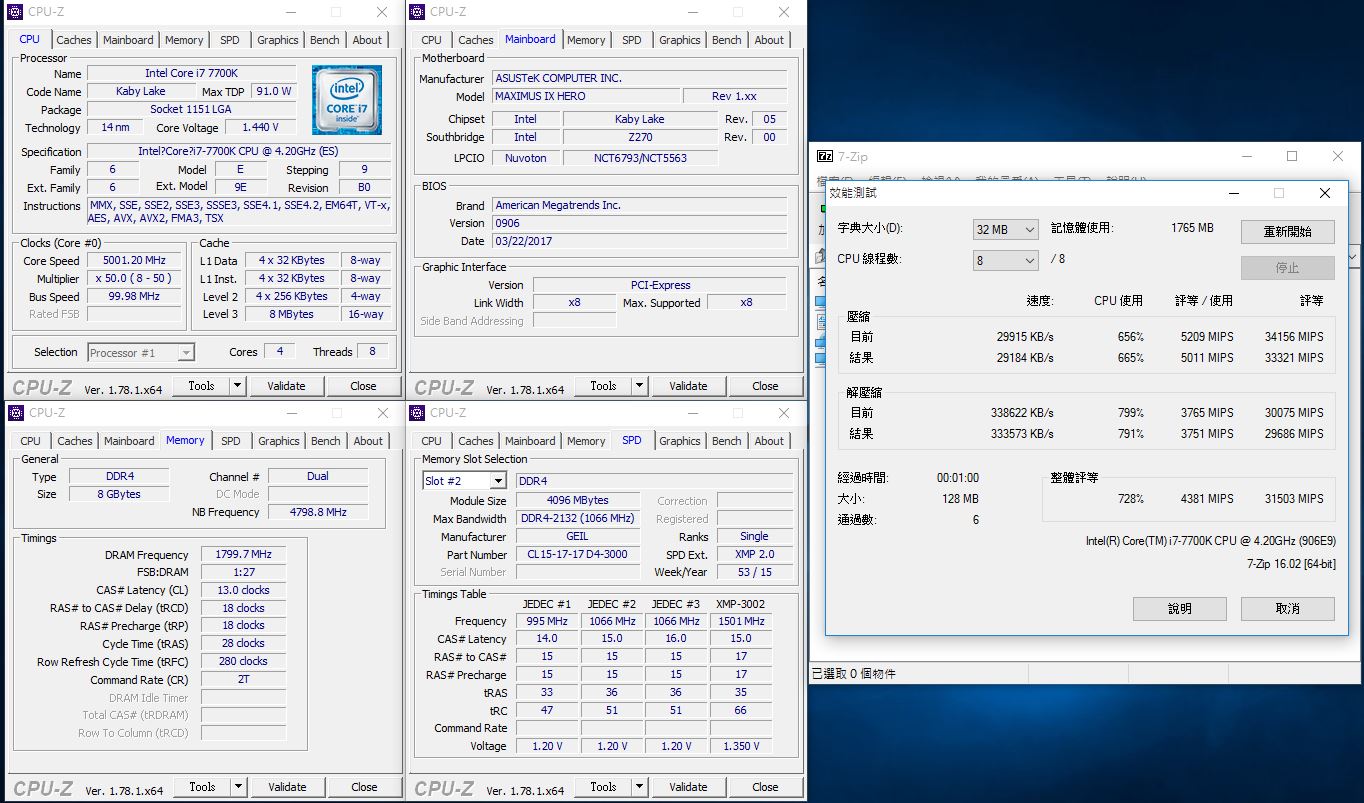Click Tools button in the Memory window
1364x803 pixels.
[202, 787]
